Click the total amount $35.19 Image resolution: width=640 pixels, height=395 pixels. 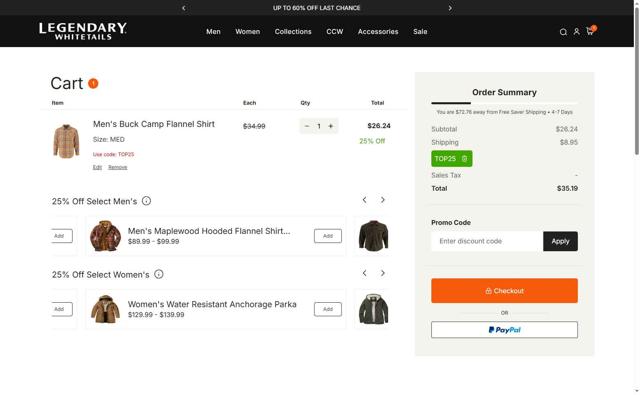(x=567, y=189)
